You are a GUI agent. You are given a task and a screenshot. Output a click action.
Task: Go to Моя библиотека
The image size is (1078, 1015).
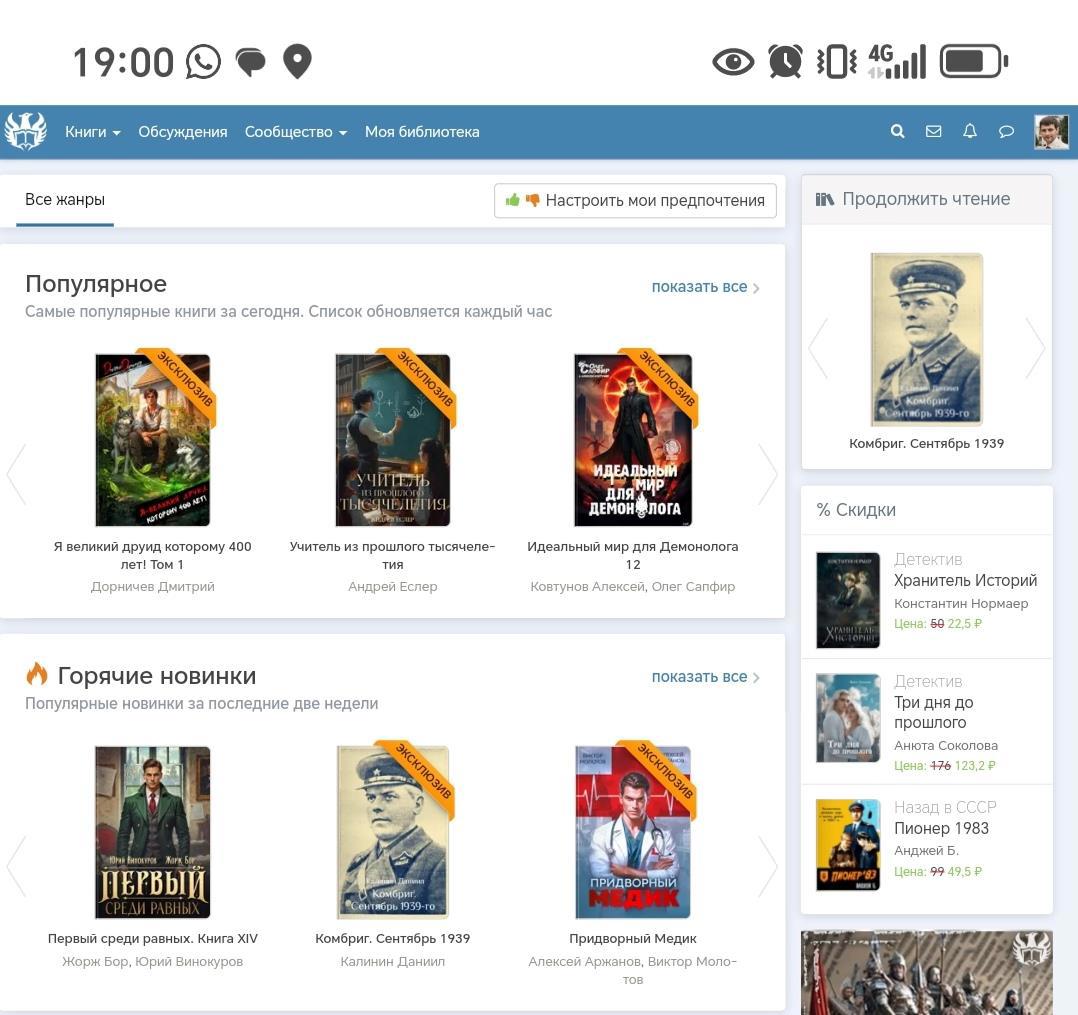click(x=422, y=132)
